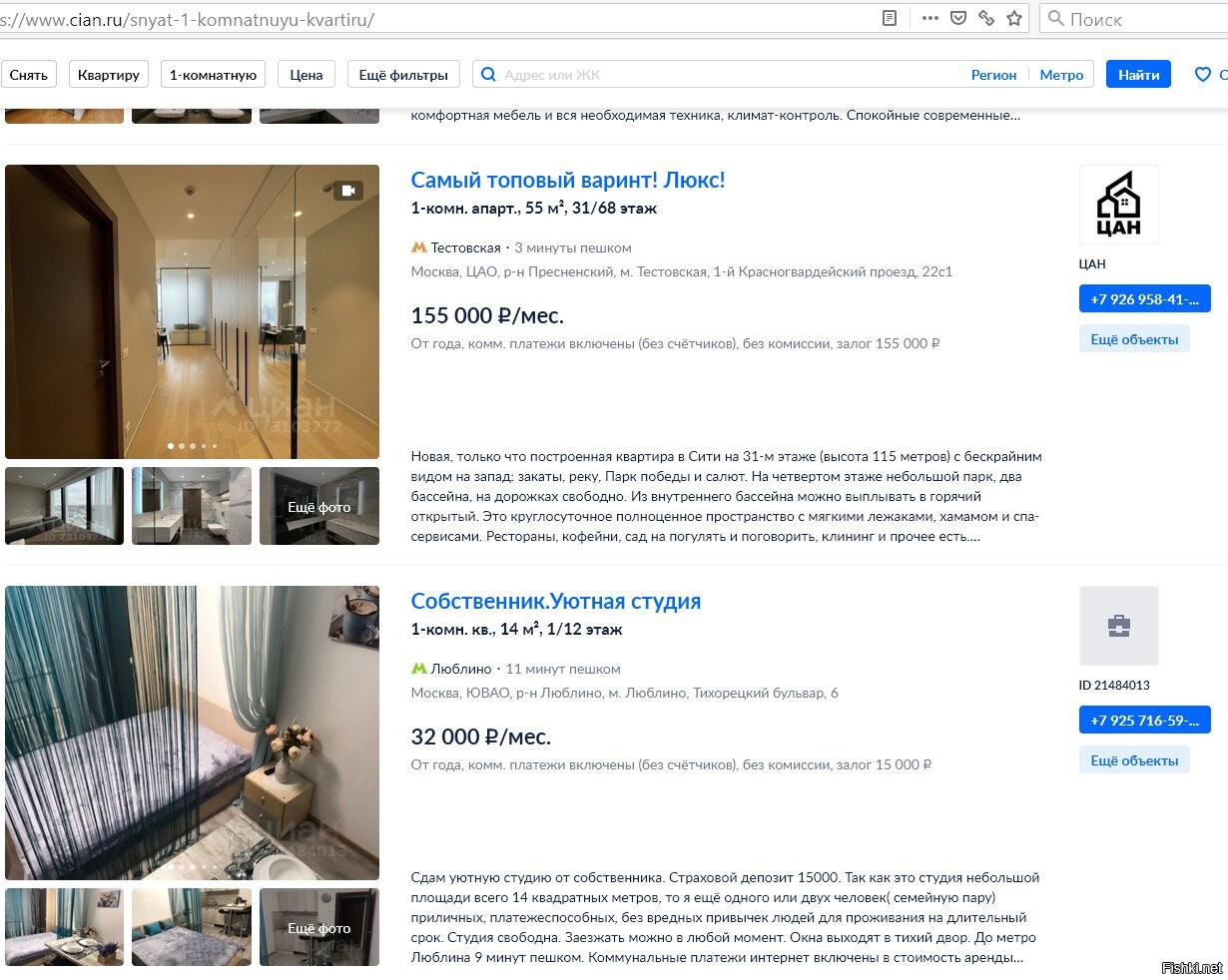This screenshot has width=1228, height=980.
Task: Open the Снять deal type dropdown
Action: 29,75
